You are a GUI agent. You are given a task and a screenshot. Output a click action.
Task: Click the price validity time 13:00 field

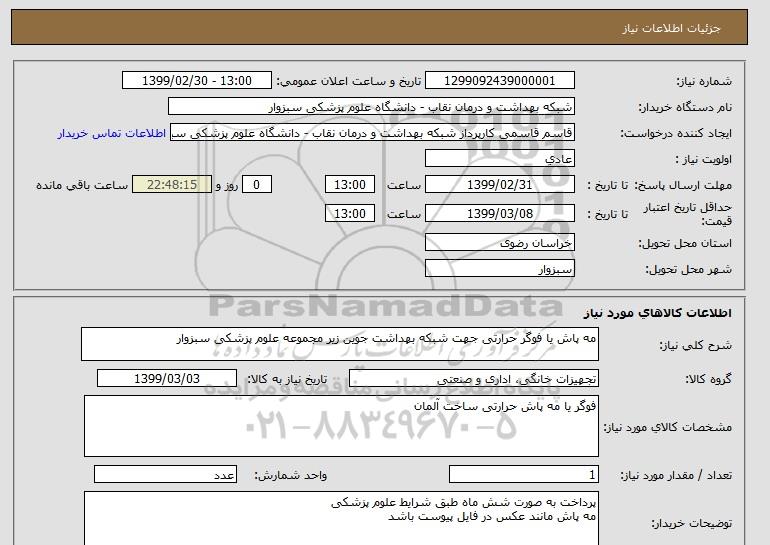(x=350, y=214)
